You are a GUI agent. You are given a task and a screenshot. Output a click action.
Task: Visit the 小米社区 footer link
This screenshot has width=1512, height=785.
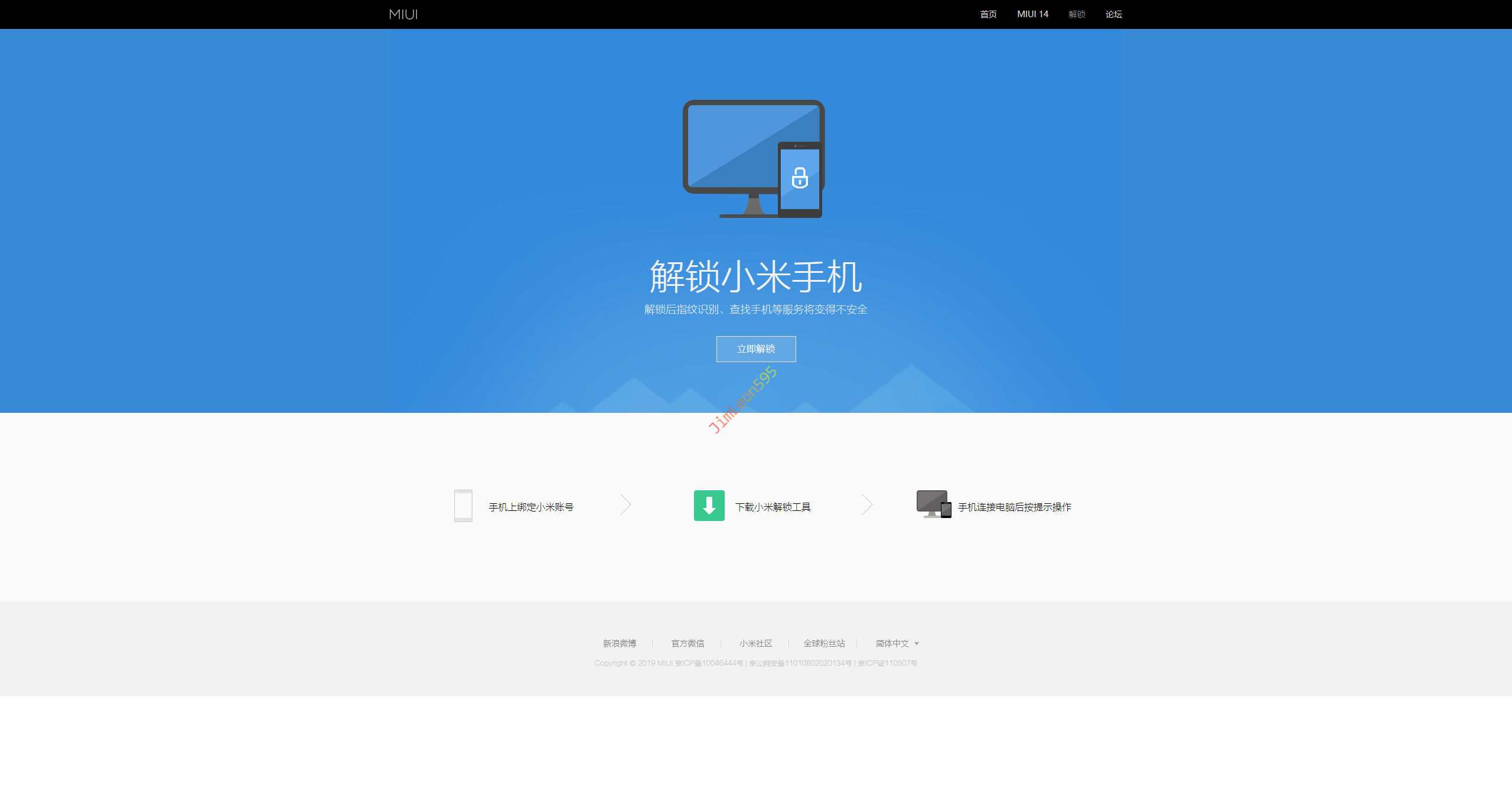pos(755,643)
